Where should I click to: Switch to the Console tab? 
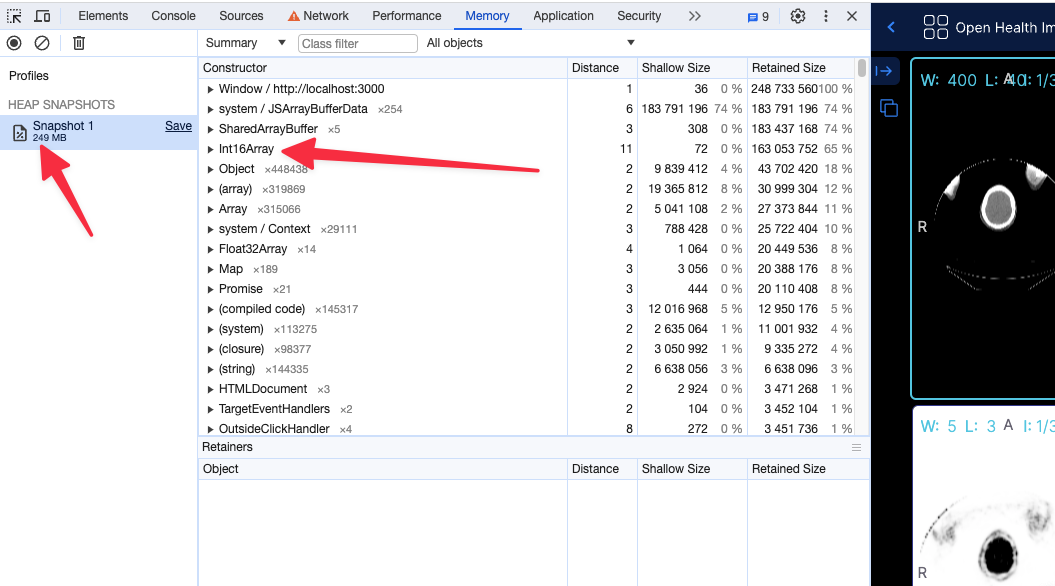click(173, 16)
